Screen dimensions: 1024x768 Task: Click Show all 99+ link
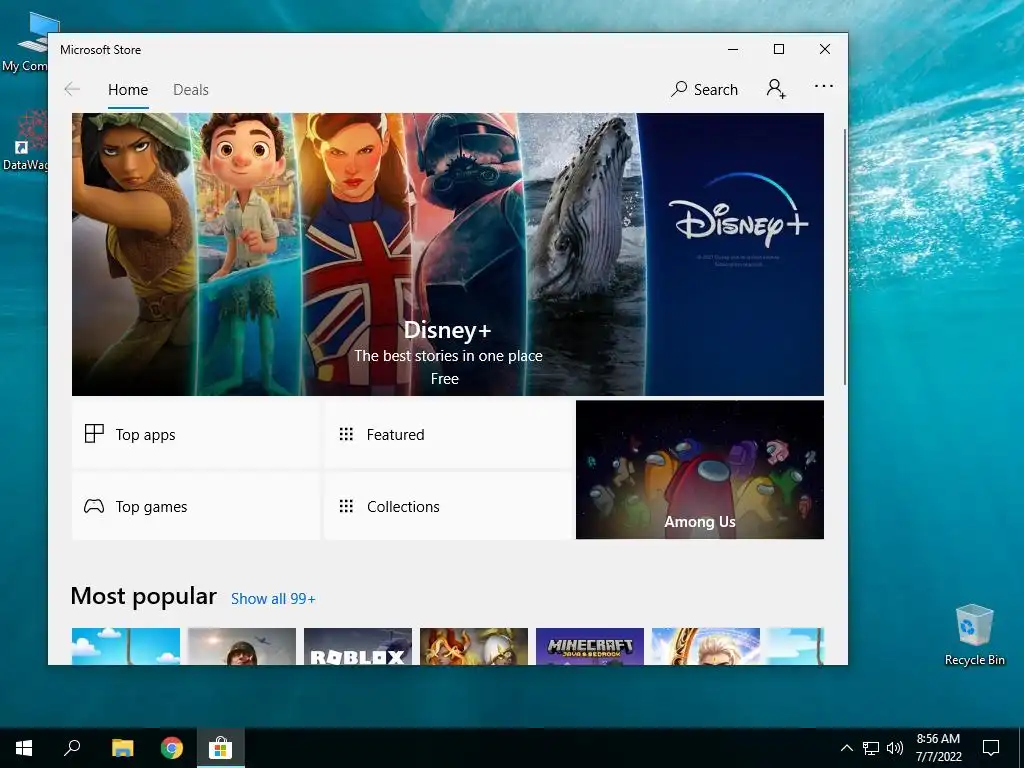pos(273,599)
